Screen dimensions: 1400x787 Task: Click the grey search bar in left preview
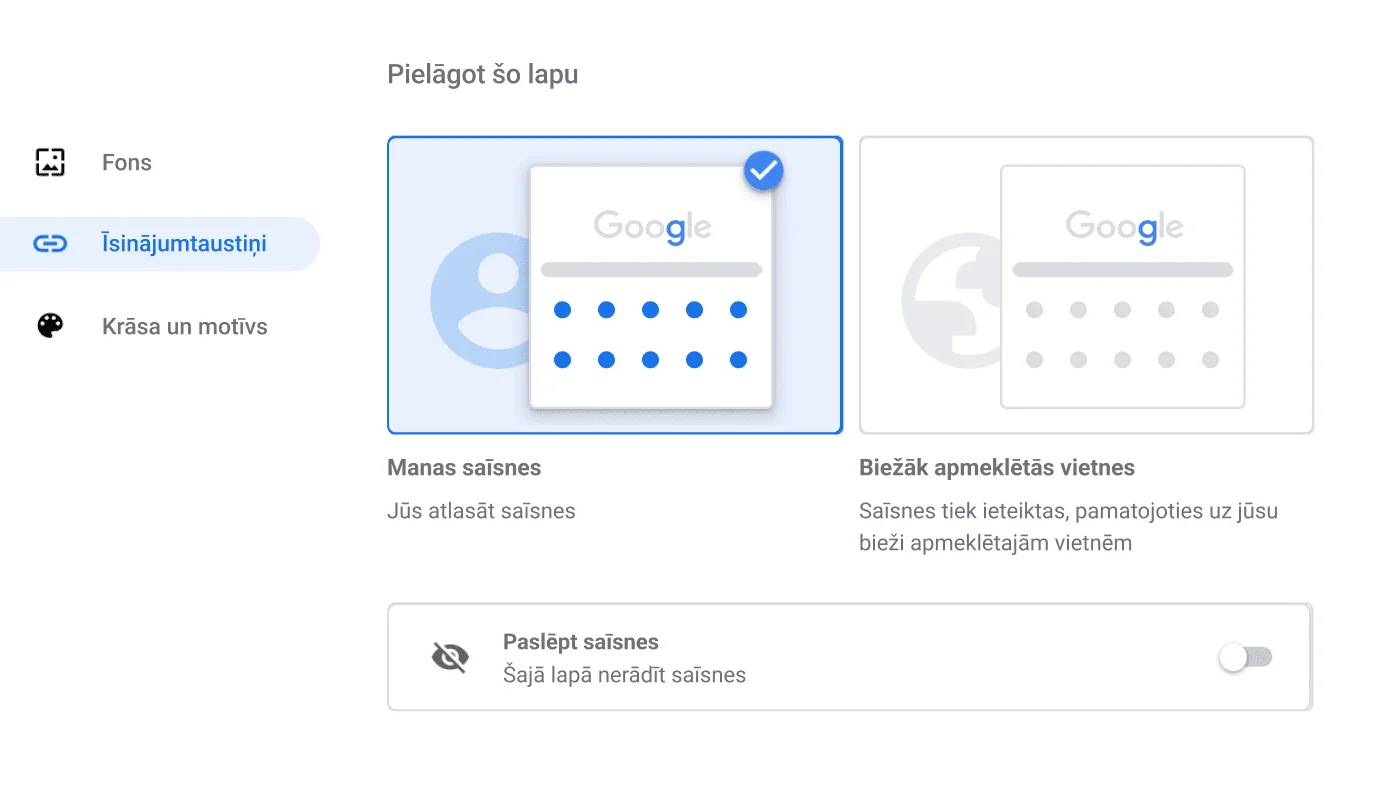[x=651, y=268]
